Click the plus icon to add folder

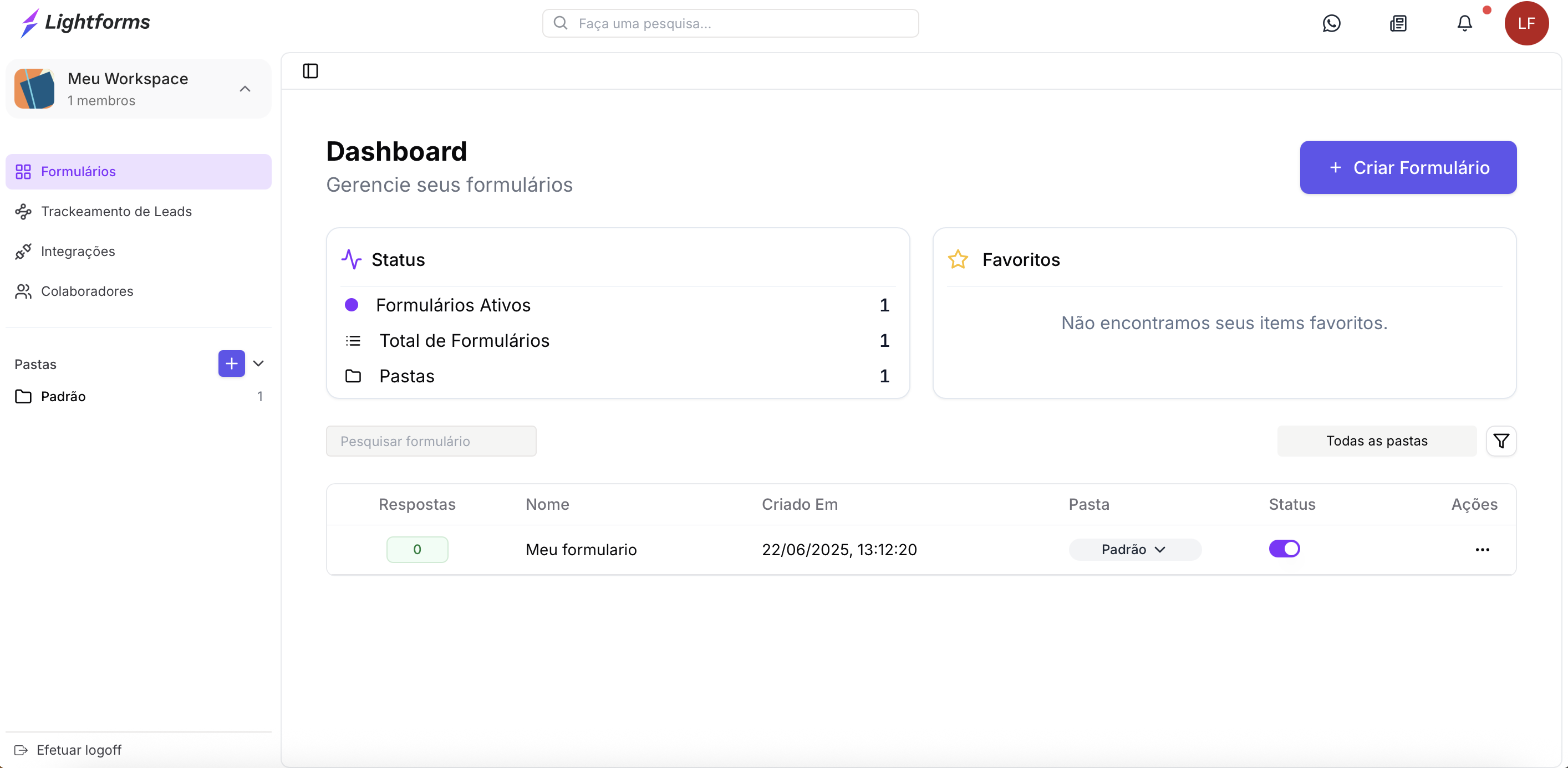pos(231,363)
